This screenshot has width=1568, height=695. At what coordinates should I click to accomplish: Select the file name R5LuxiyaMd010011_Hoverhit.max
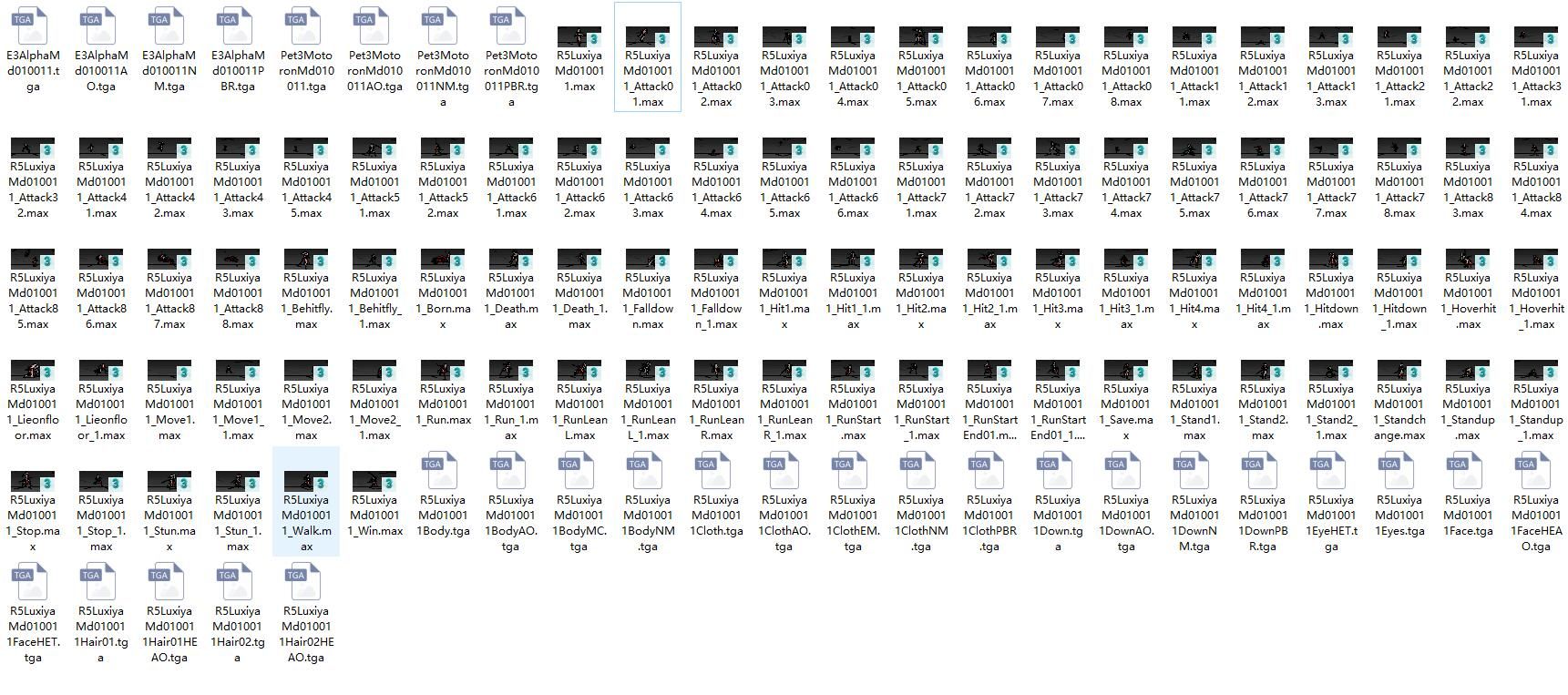coord(1468,301)
